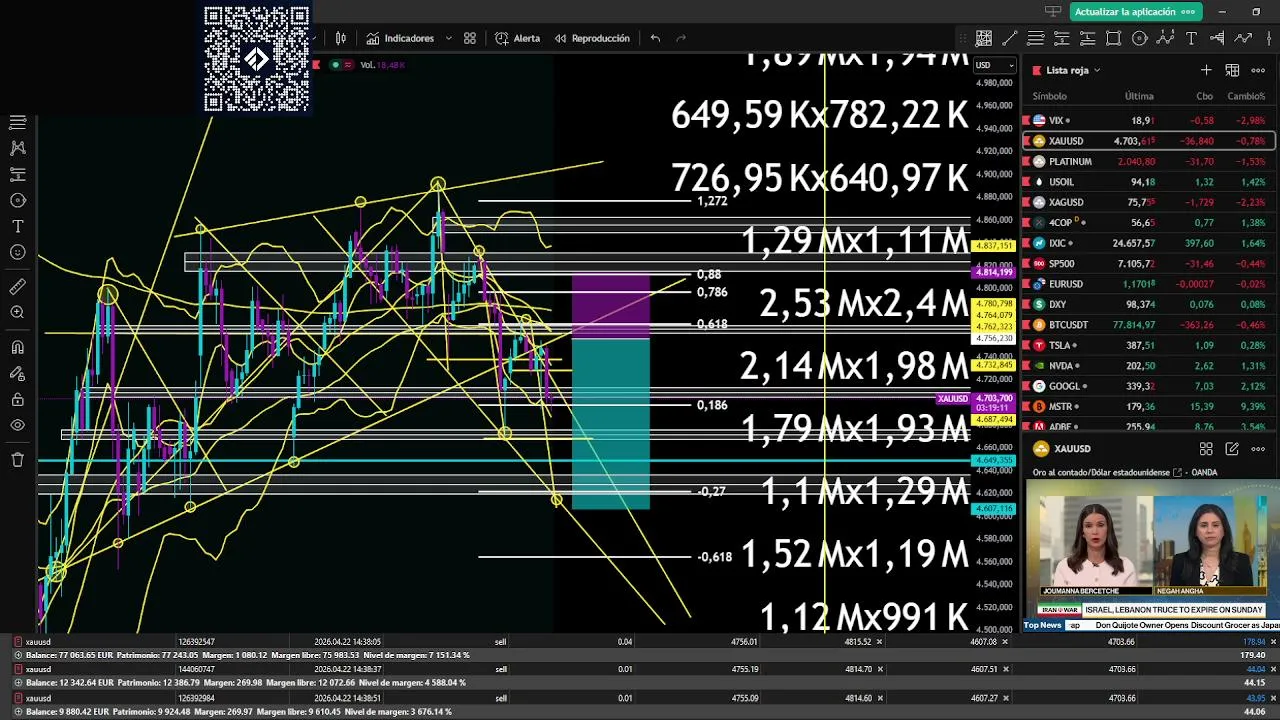1280x720 pixels.
Task: Select the zigzag pattern tool in top favorites bar
Action: (1165, 38)
